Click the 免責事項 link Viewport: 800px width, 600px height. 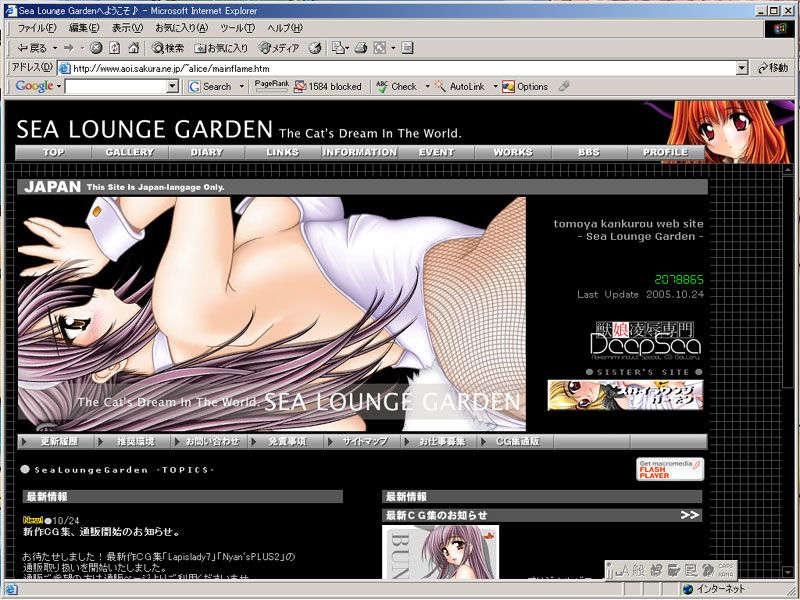point(286,441)
